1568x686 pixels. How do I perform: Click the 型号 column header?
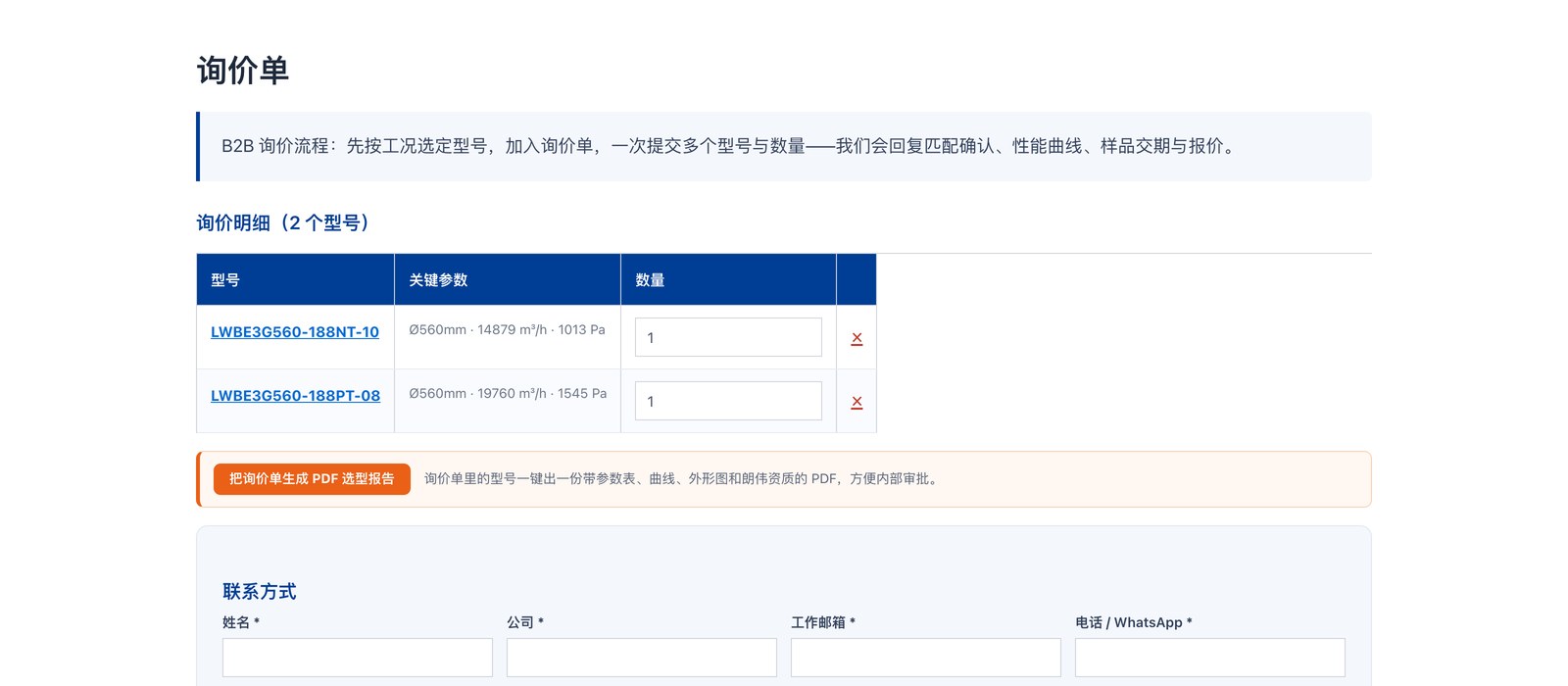click(295, 279)
